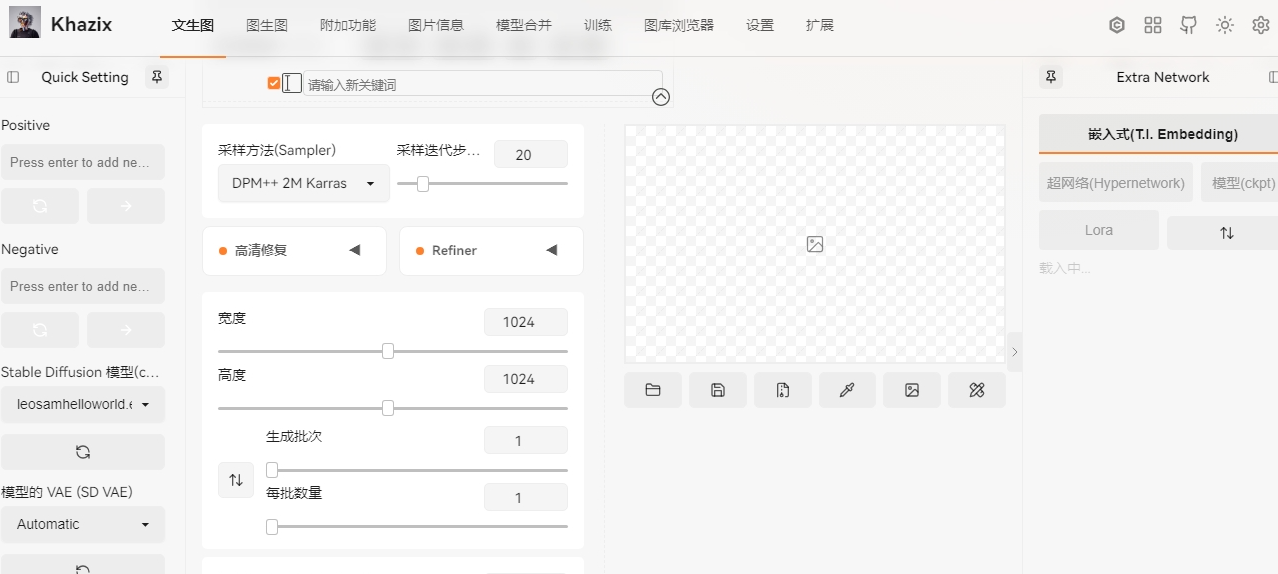The image size is (1278, 574).
Task: Switch to the 文生图 tab
Action: click(193, 25)
